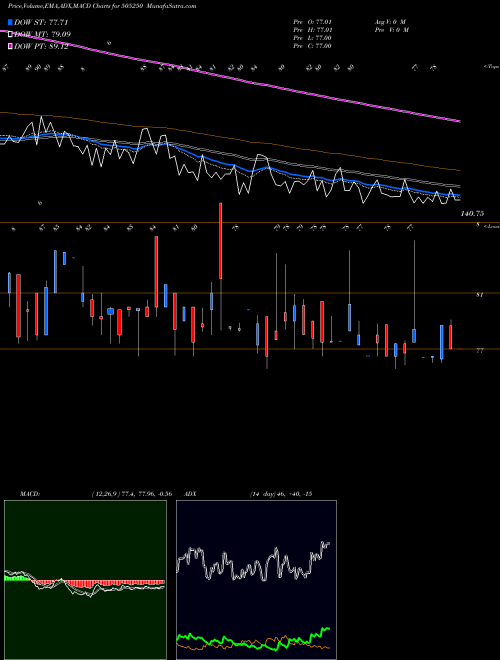
Task: Click the white DOW MT legend swatch
Action: pyautogui.click(x=11, y=35)
